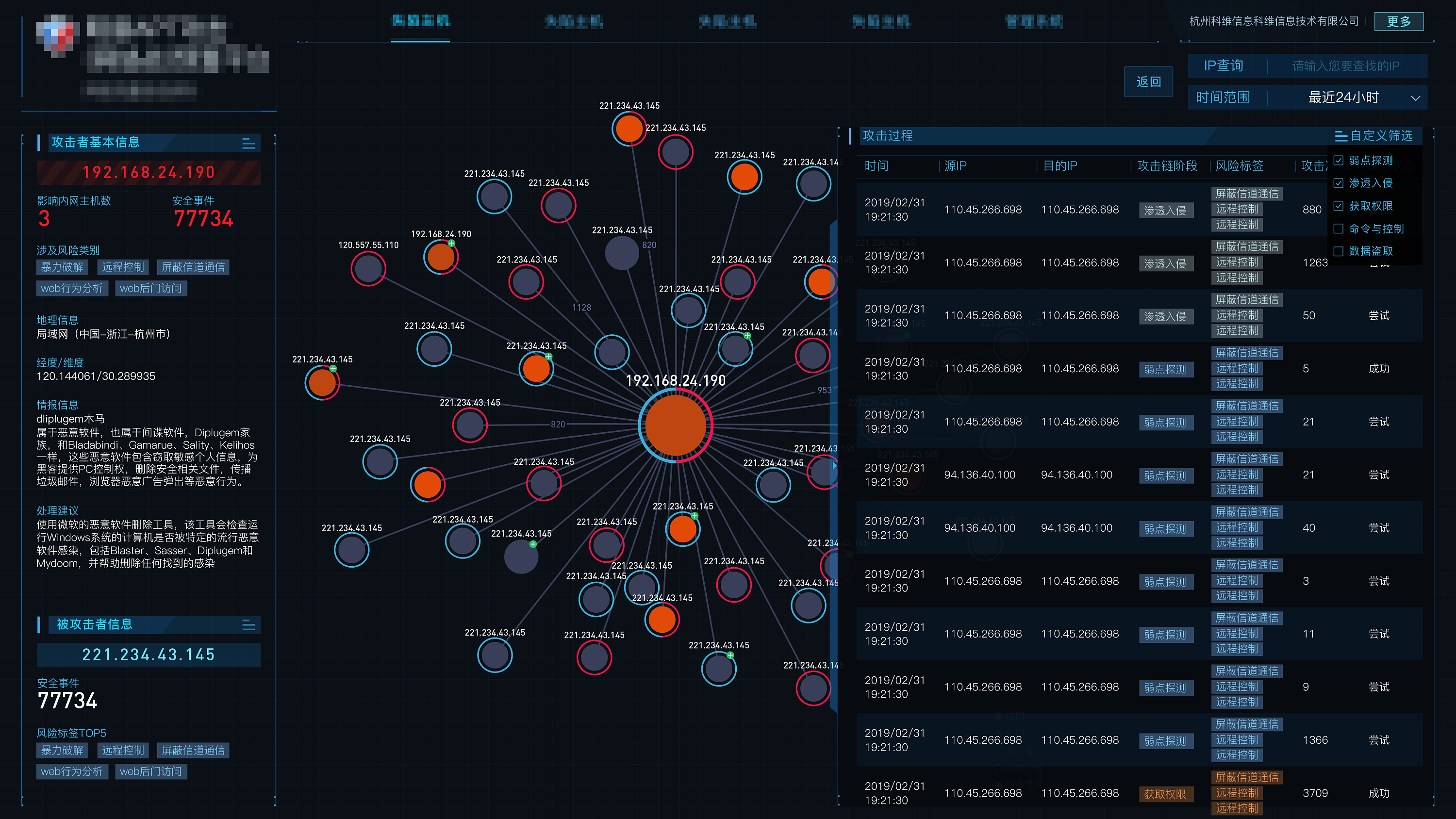Image resolution: width=1456 pixels, height=819 pixels.
Task: Switch to the first highlighted top tab
Action: [x=420, y=21]
